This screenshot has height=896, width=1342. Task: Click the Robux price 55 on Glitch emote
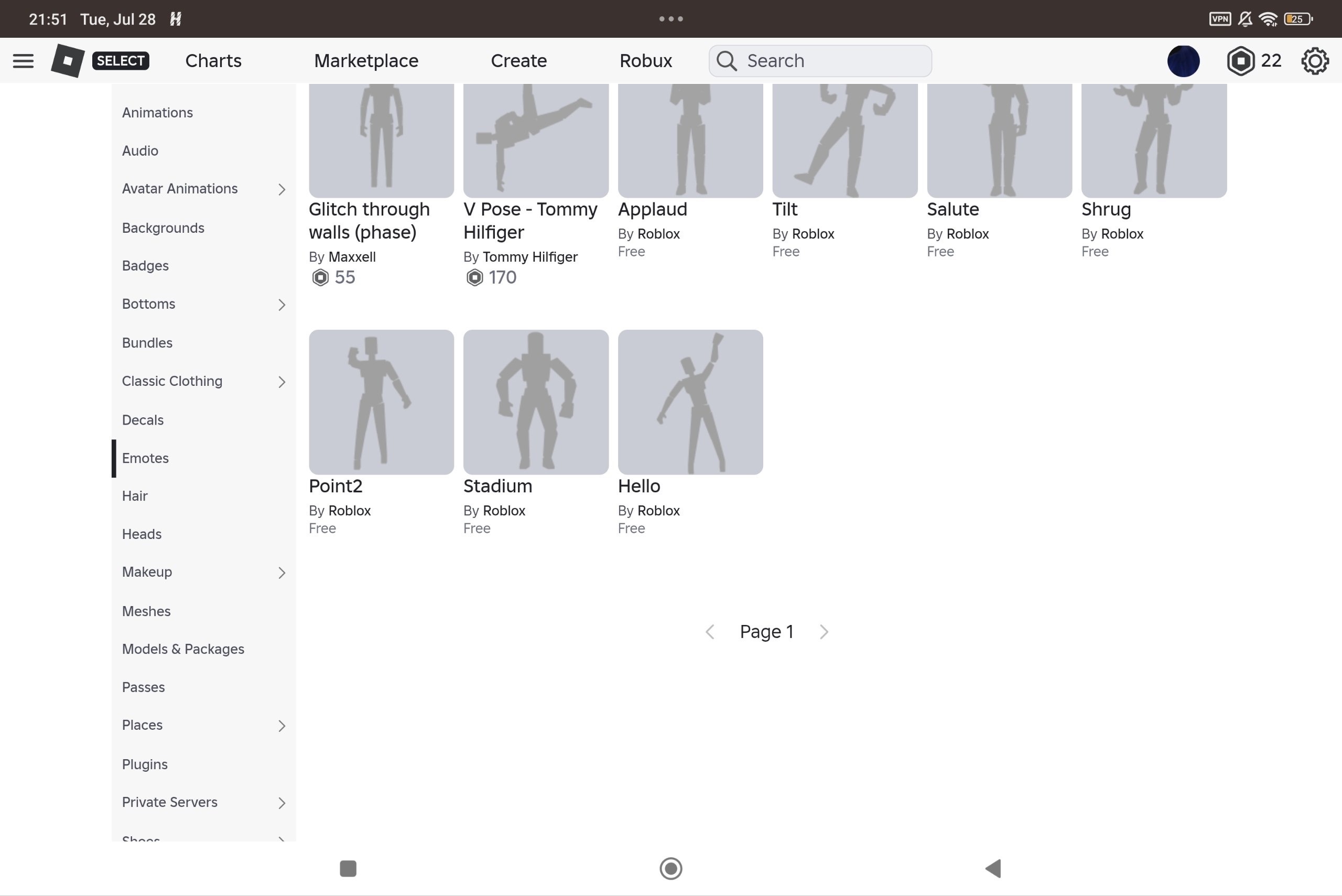[x=333, y=277]
